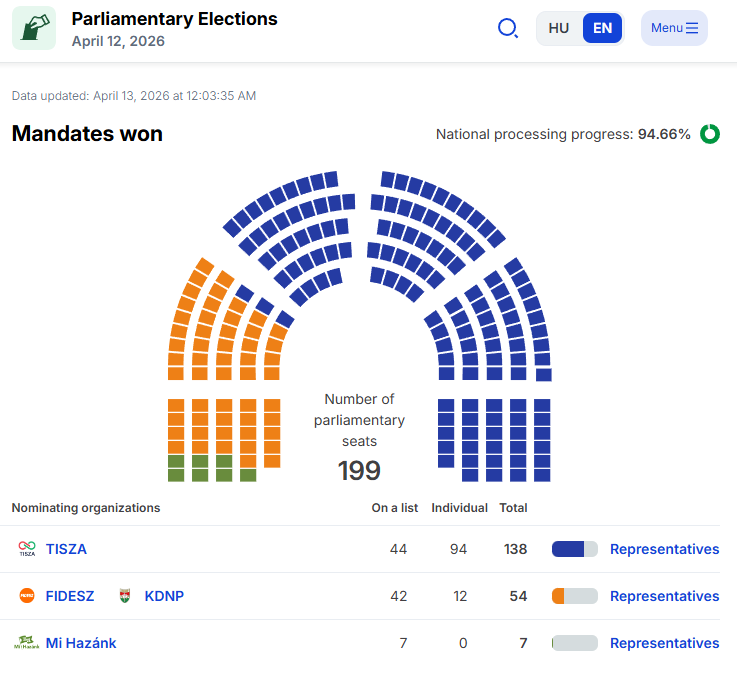
Task: Open the Mi Hazánk party link
Action: tap(81, 643)
